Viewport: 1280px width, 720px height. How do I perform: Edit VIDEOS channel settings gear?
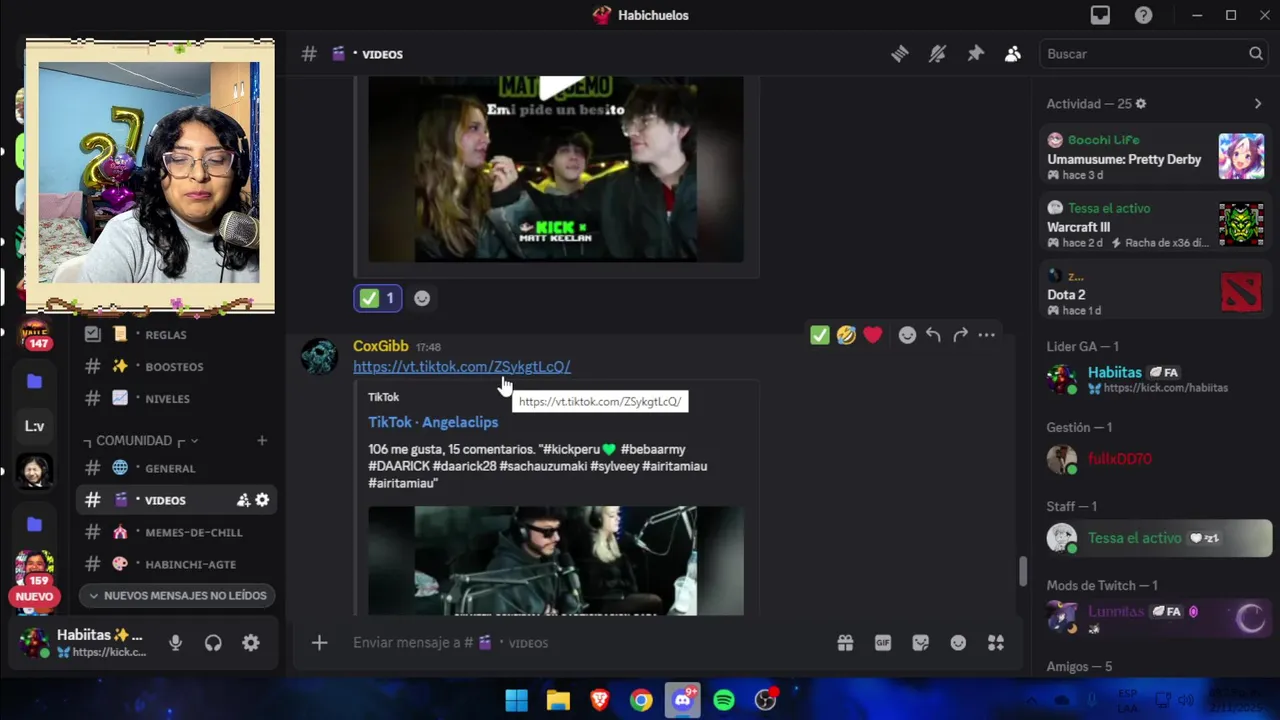coord(262,500)
